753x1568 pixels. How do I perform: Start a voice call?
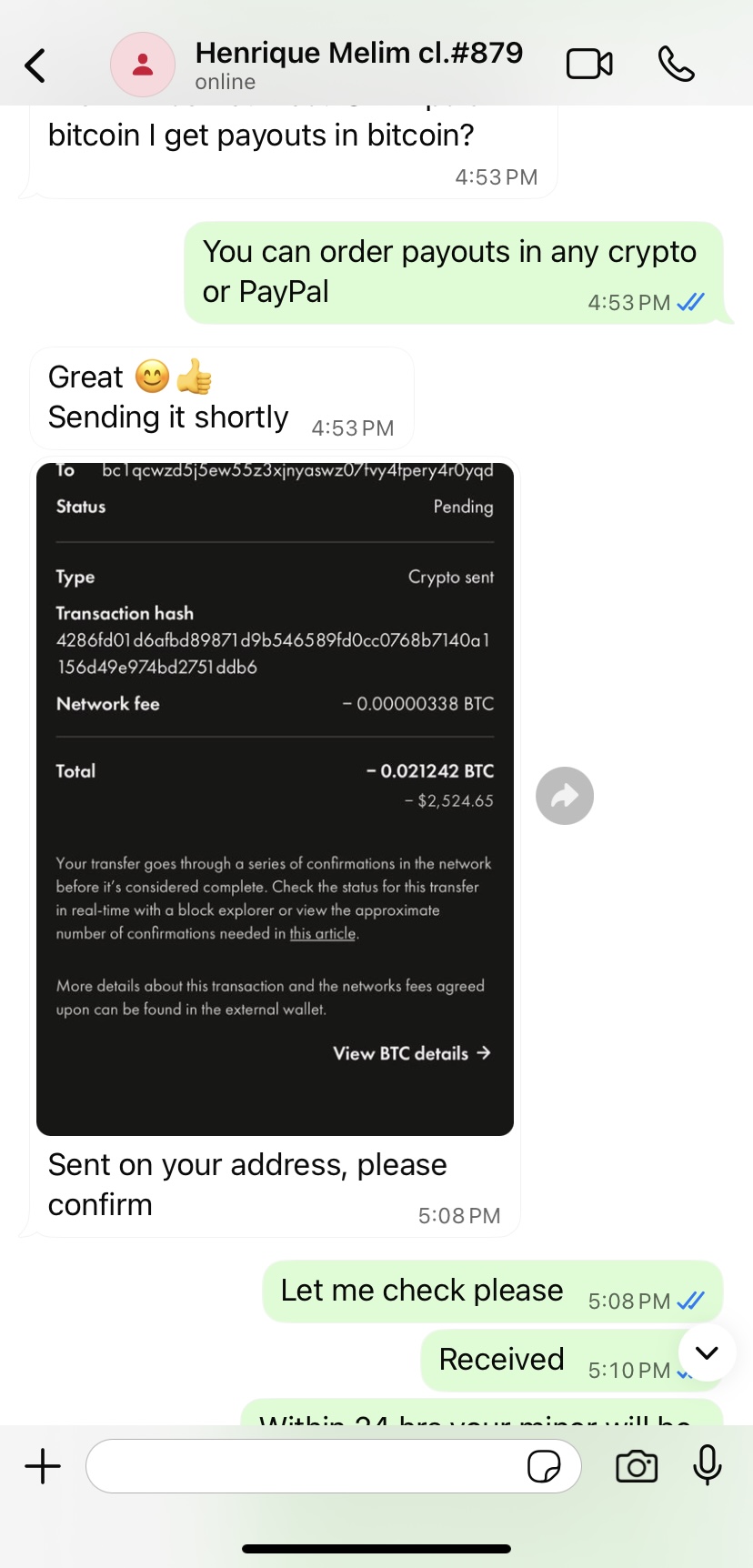[676, 65]
